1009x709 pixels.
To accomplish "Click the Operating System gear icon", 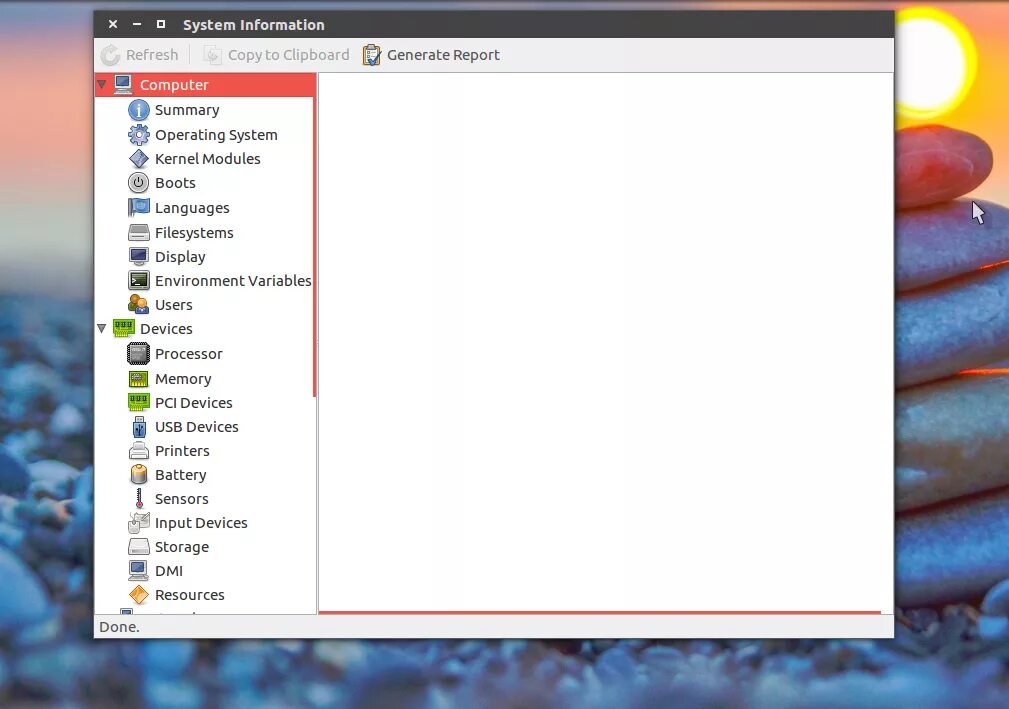I will pyautogui.click(x=138, y=134).
